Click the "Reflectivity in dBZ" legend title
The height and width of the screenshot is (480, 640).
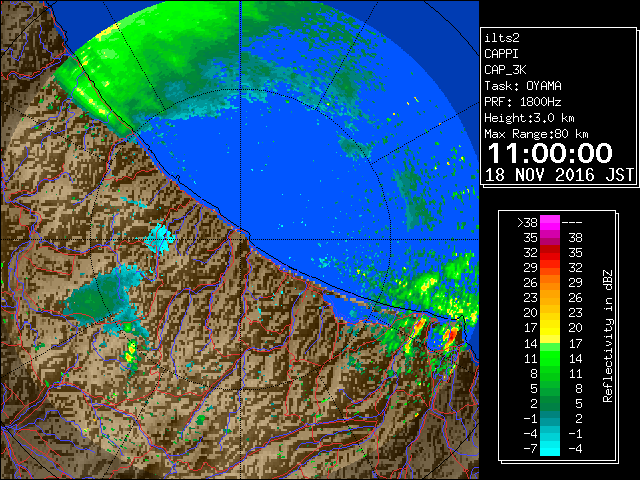click(x=608, y=336)
